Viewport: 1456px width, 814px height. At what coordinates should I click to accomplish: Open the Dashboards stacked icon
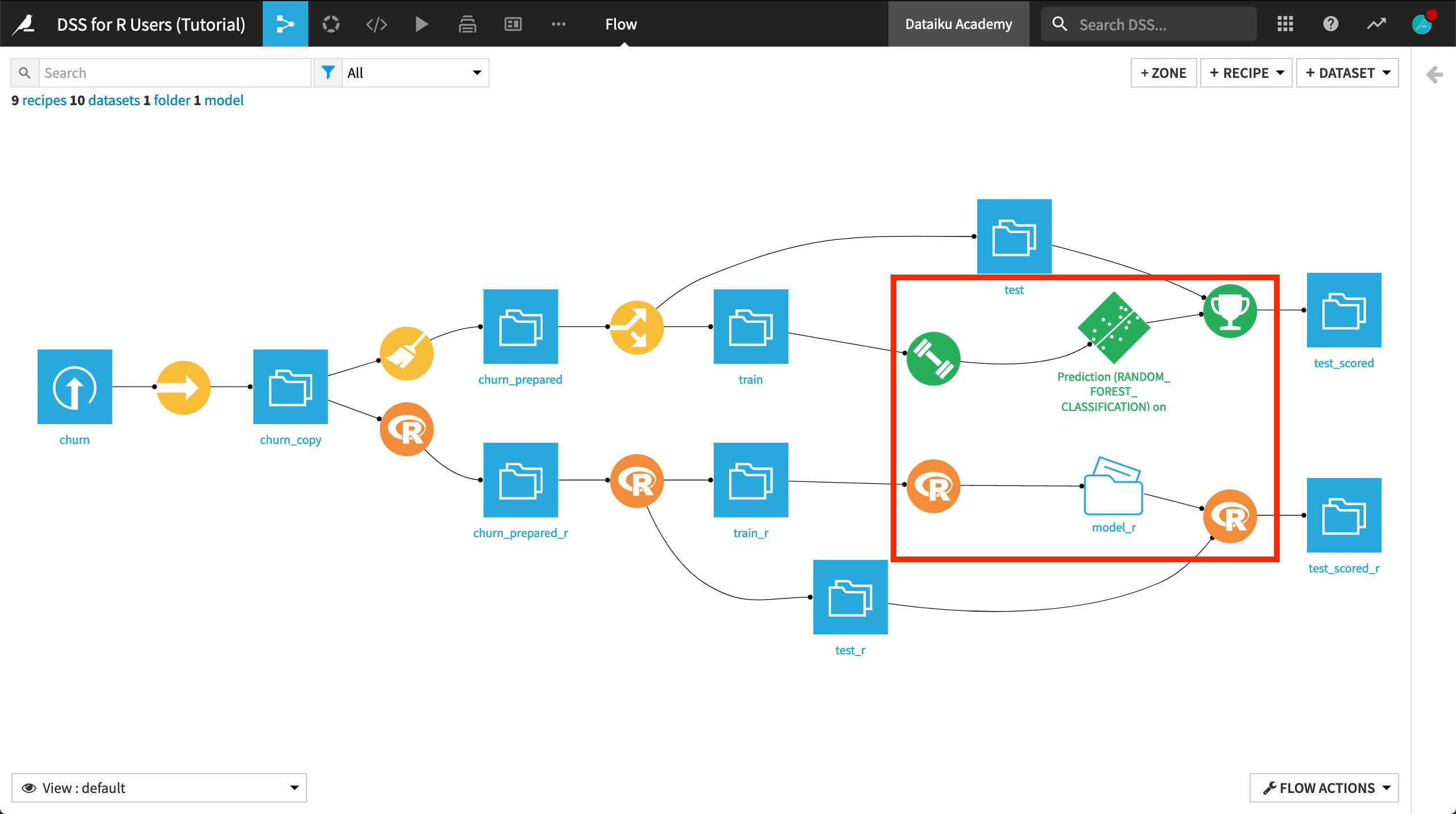pyautogui.click(x=468, y=24)
